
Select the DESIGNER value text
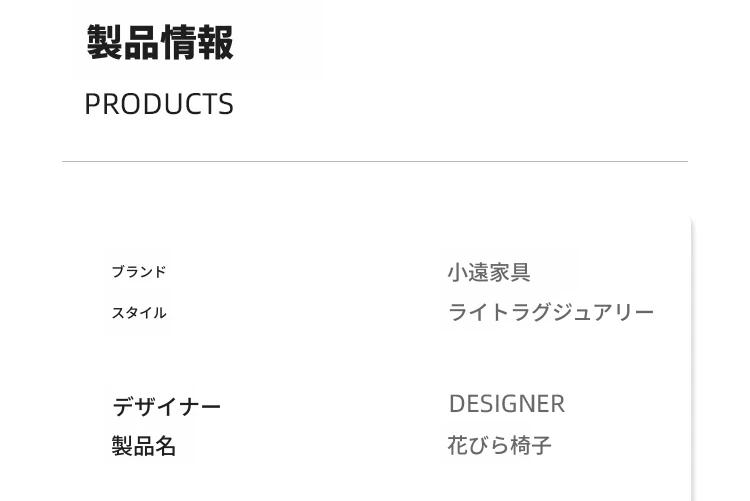point(507,404)
